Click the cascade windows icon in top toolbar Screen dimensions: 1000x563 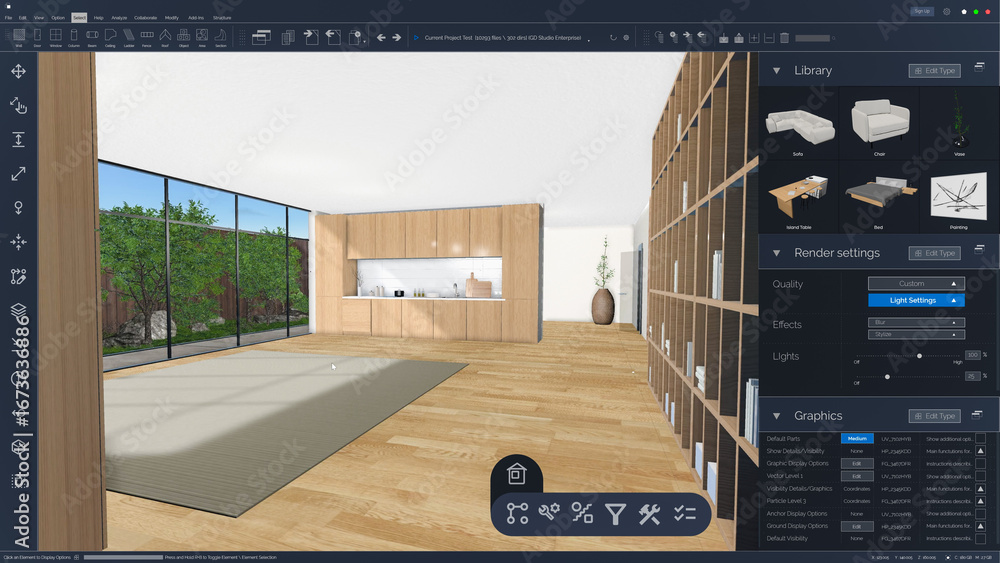pyautogui.click(x=261, y=37)
